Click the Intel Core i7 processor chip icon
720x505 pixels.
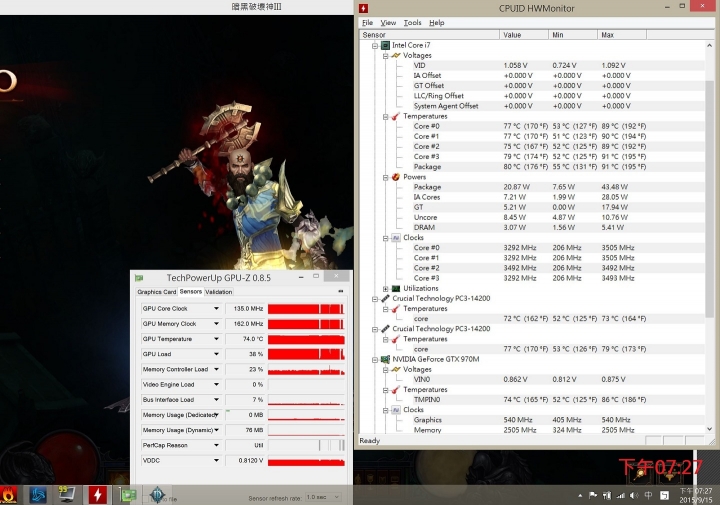point(385,45)
